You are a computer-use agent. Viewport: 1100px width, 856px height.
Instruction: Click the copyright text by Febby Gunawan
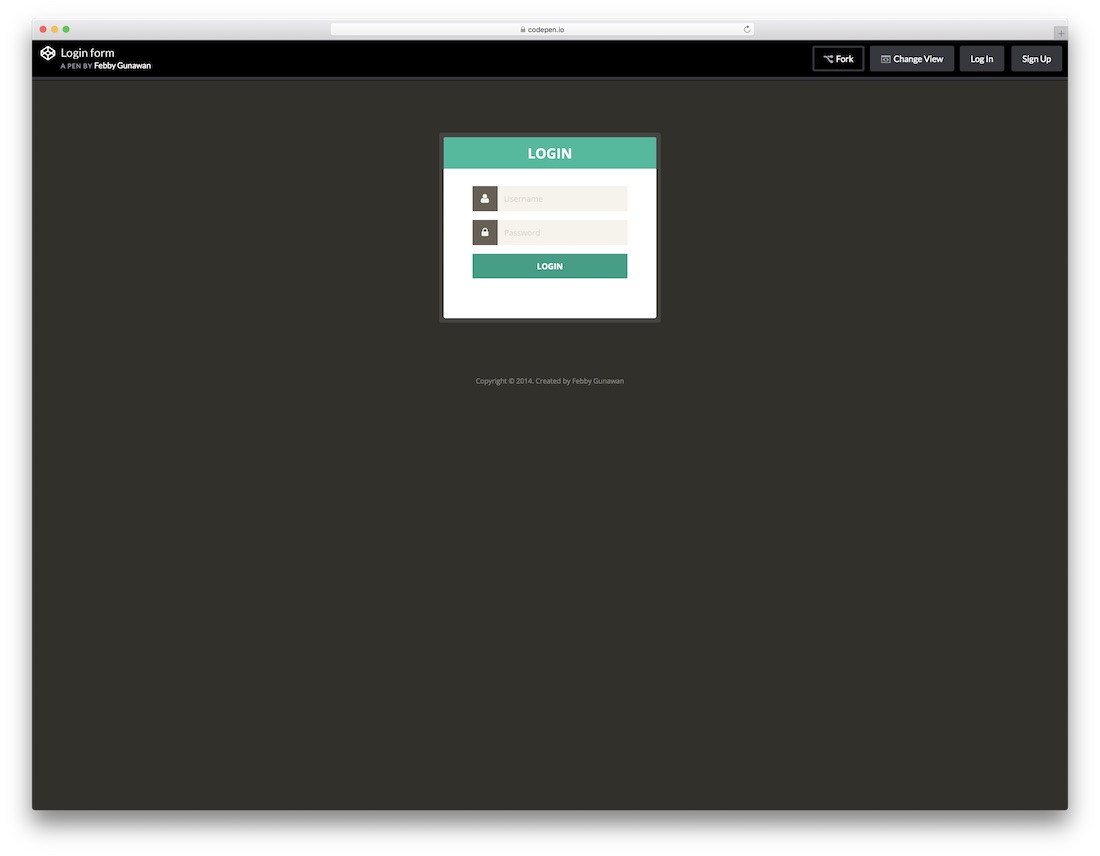549,381
